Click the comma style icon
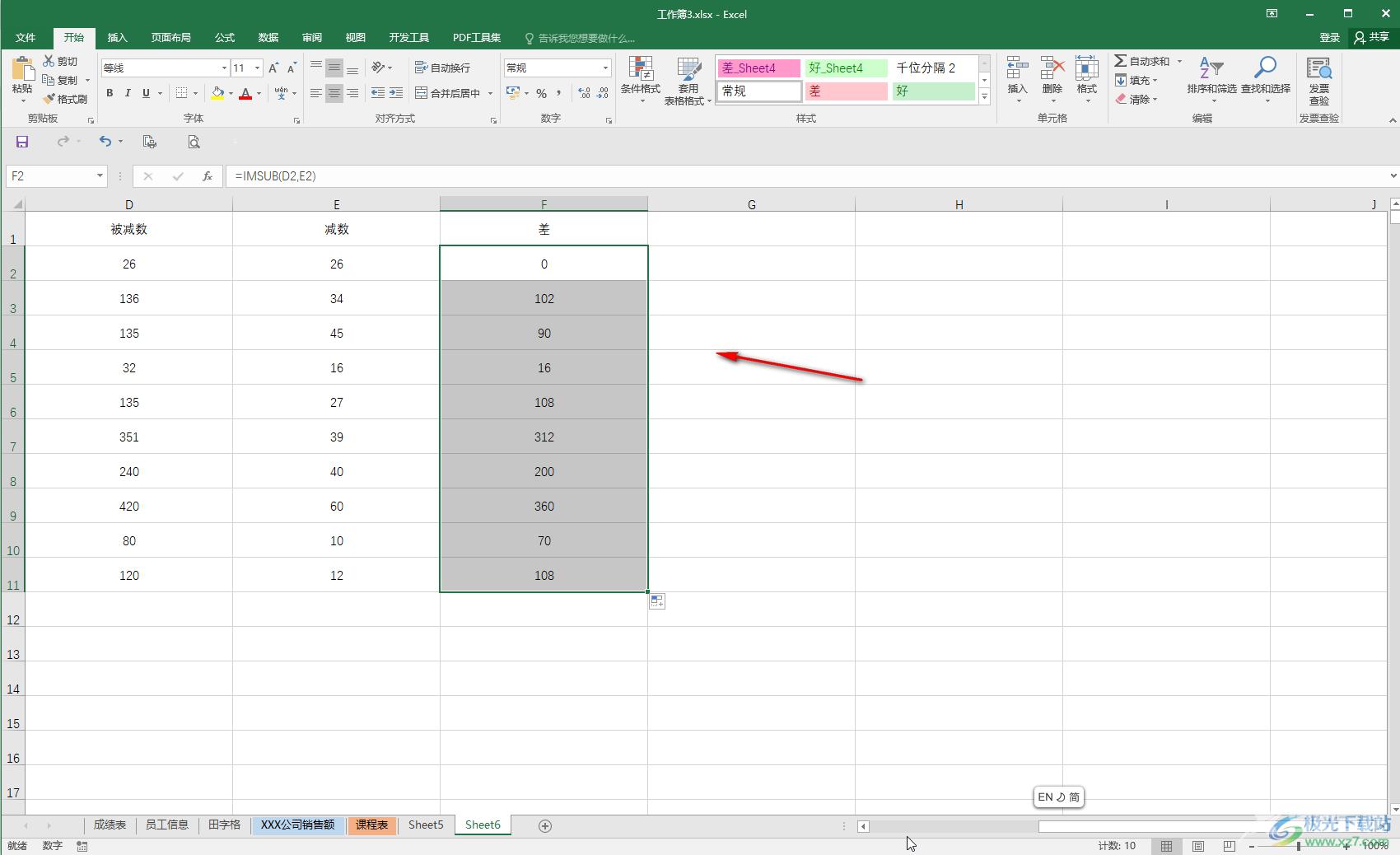The height and width of the screenshot is (855, 1400). point(558,93)
